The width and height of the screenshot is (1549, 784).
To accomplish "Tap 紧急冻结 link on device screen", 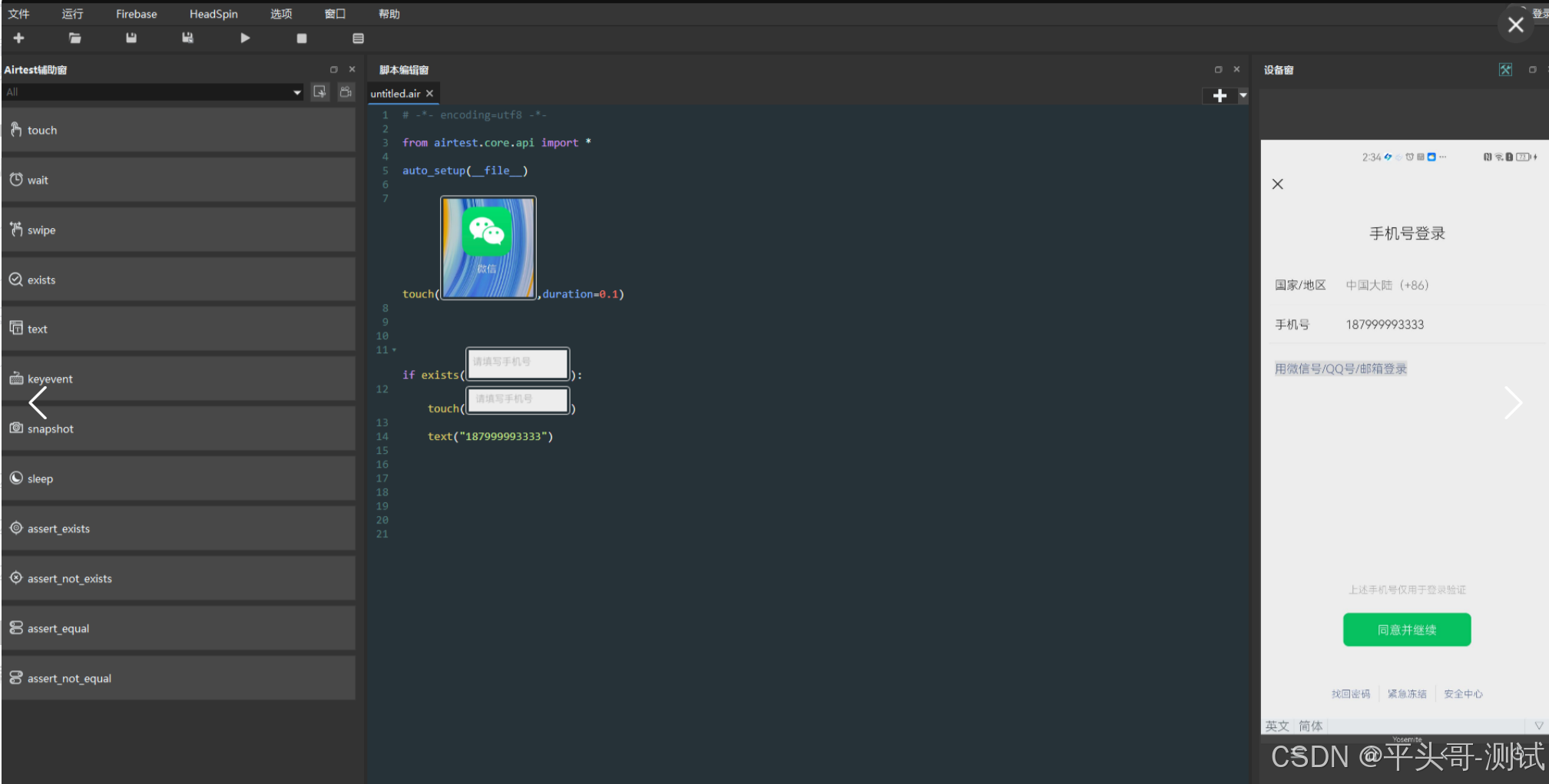I will [1407, 694].
